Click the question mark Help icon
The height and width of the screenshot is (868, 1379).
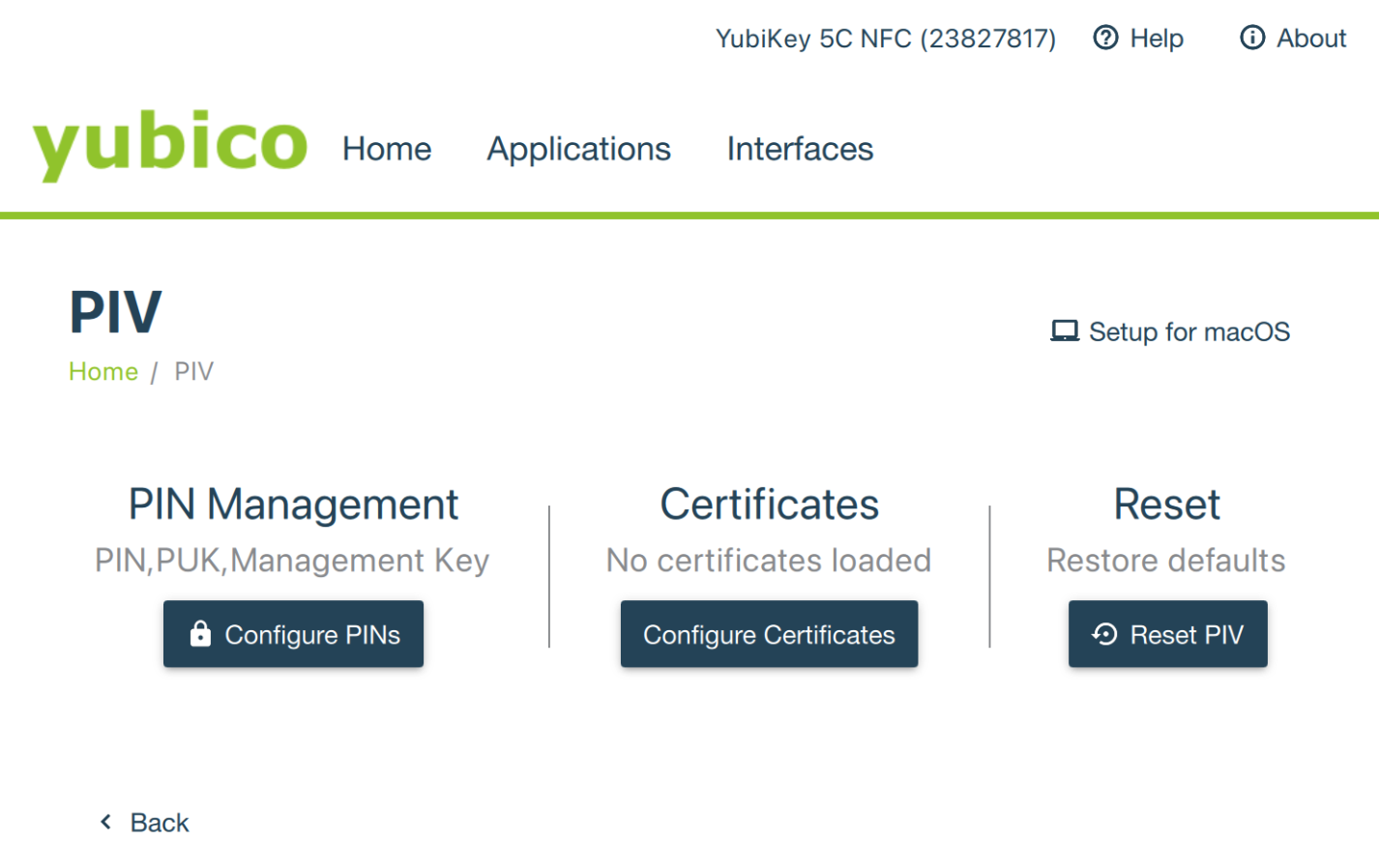point(1105,38)
